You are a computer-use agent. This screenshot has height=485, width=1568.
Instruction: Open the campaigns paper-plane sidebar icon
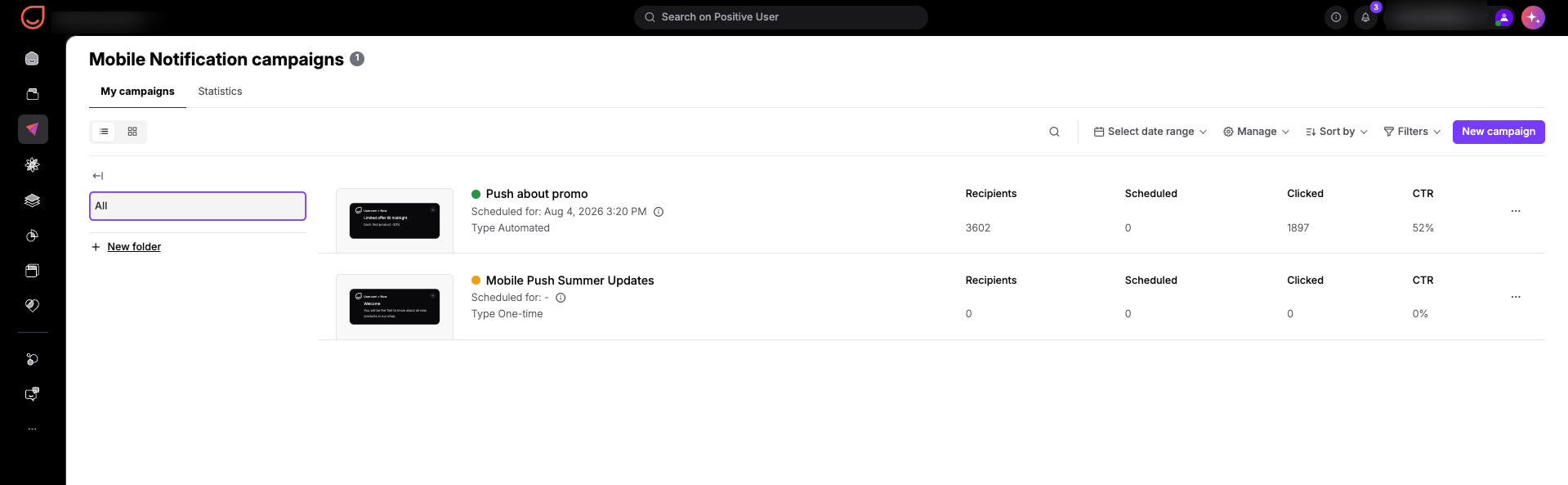pyautogui.click(x=33, y=129)
